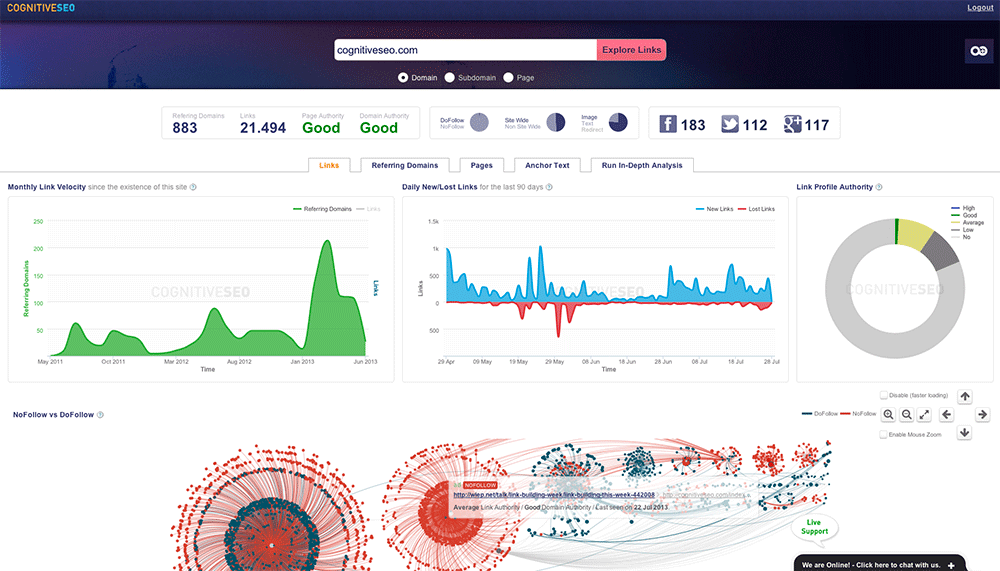
Task: Click the Logout link
Action: pyautogui.click(x=980, y=8)
